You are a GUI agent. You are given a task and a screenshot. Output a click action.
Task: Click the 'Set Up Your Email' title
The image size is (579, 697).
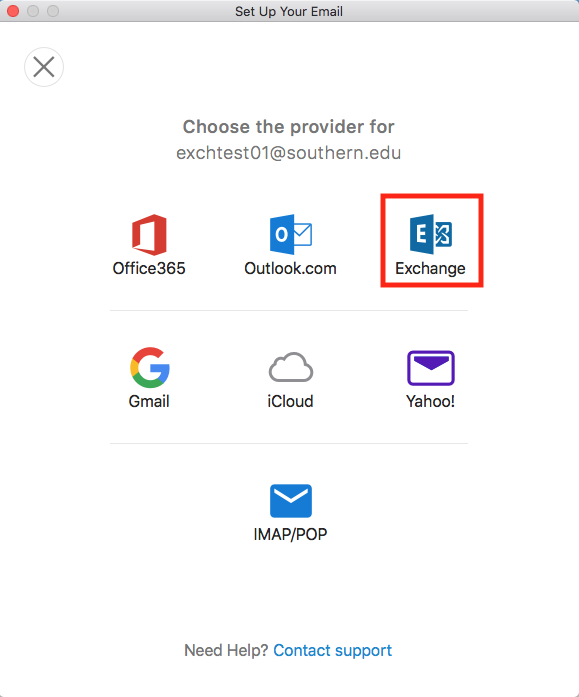[x=289, y=11]
